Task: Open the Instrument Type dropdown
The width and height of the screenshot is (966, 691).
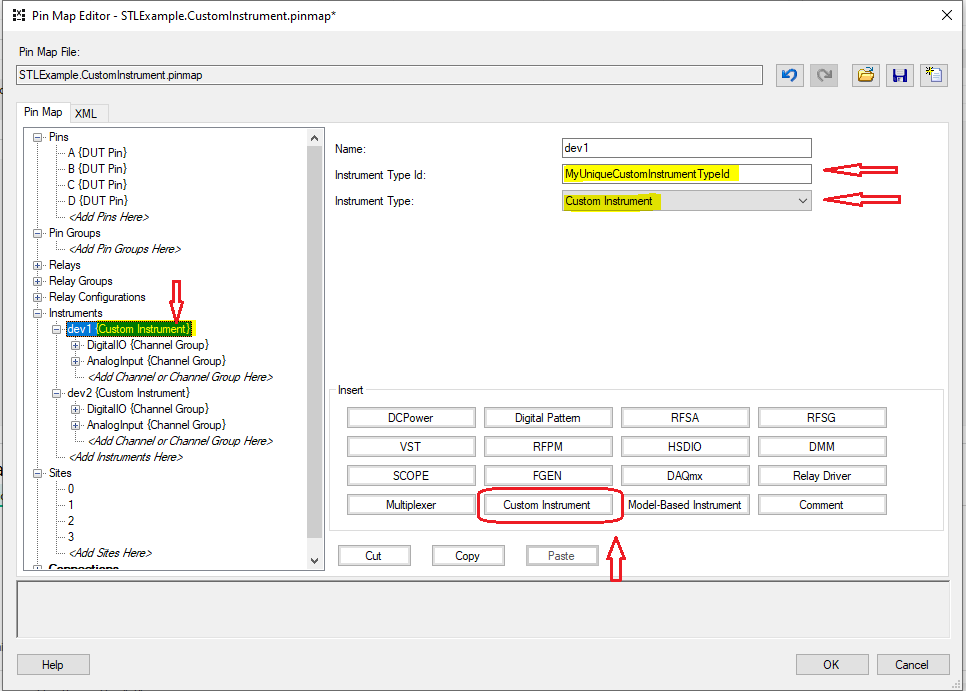Action: (802, 201)
